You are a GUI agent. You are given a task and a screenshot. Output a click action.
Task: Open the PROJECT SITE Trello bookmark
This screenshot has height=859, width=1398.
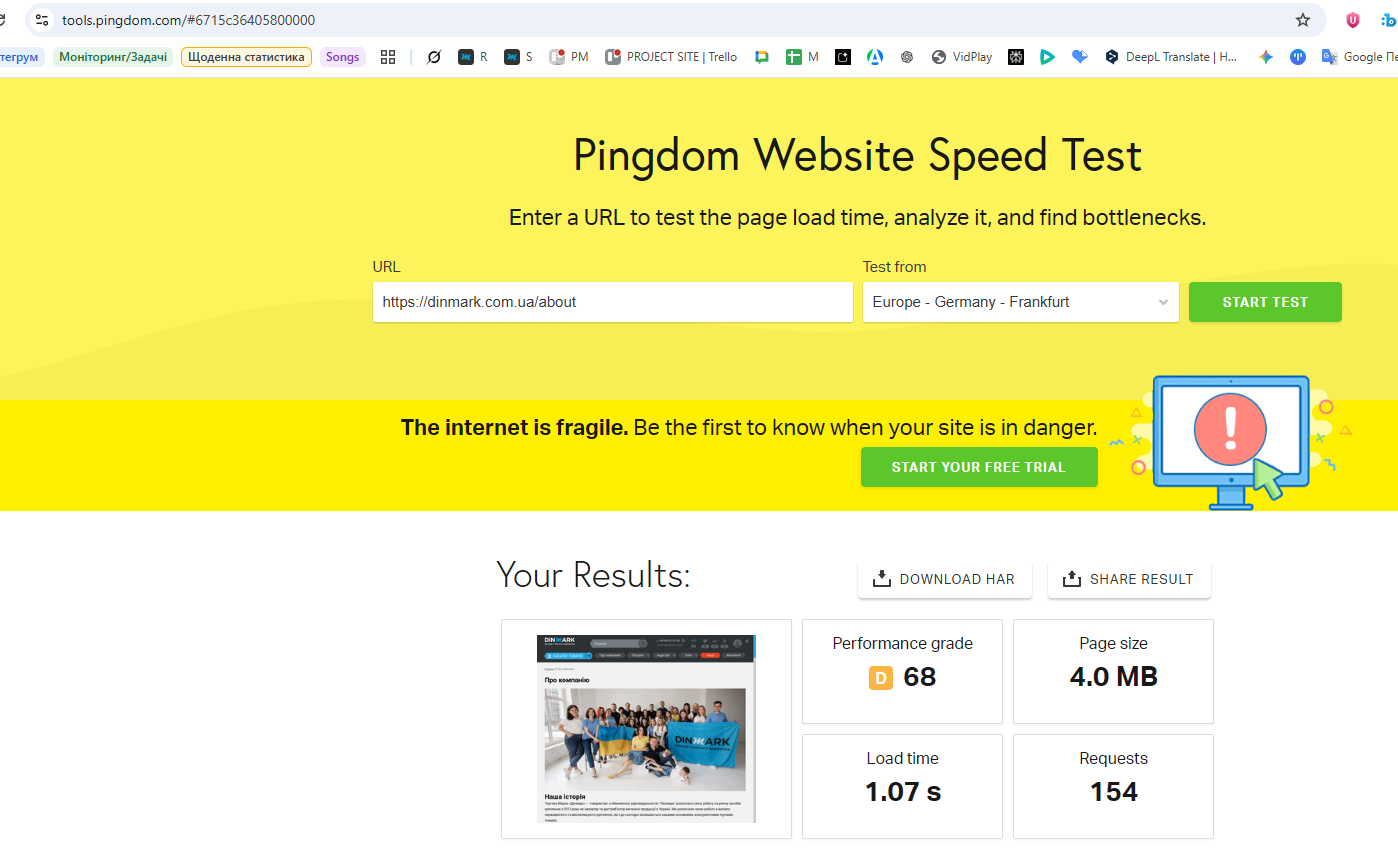[x=671, y=57]
